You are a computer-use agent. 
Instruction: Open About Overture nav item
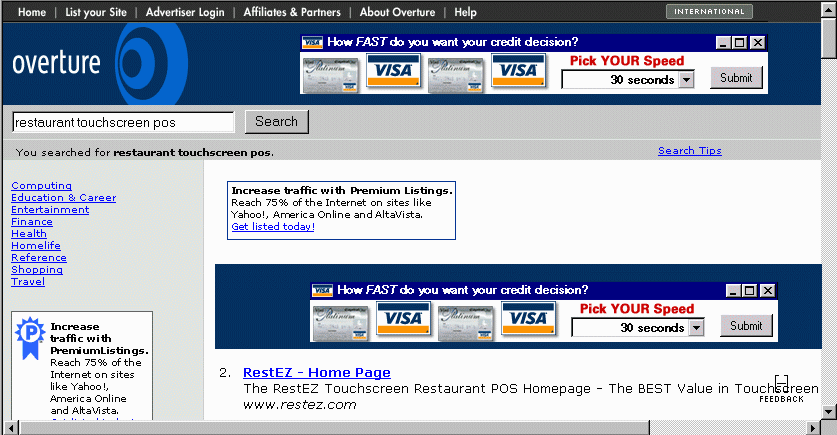click(x=397, y=12)
